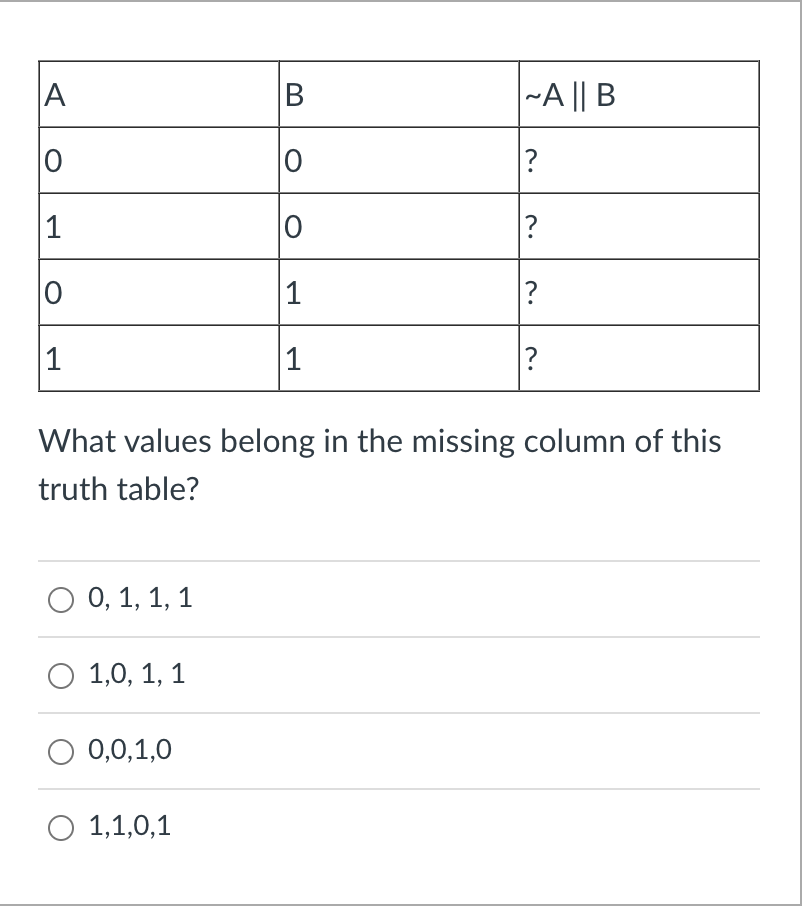Click the first question mark in the table
Screen dimensions: 810x908
tap(531, 160)
